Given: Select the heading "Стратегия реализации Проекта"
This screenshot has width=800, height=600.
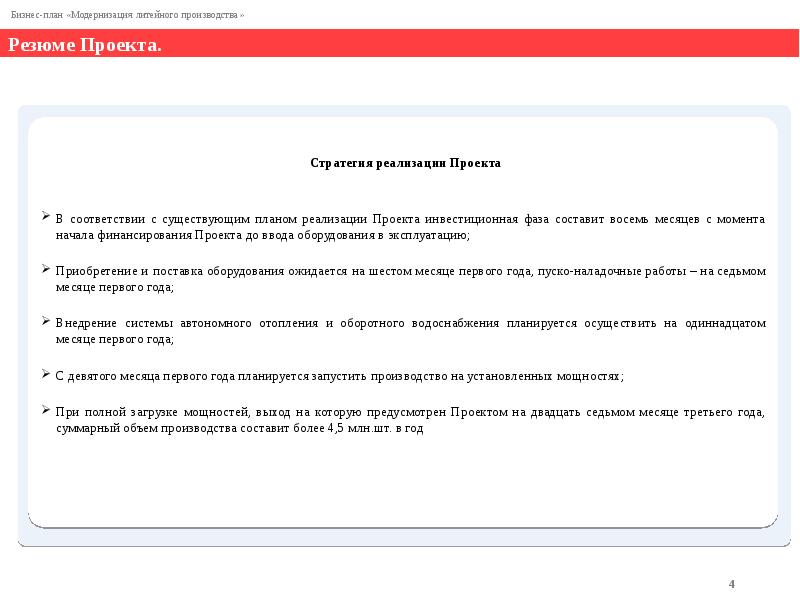Looking at the screenshot, I should (x=405, y=162).
